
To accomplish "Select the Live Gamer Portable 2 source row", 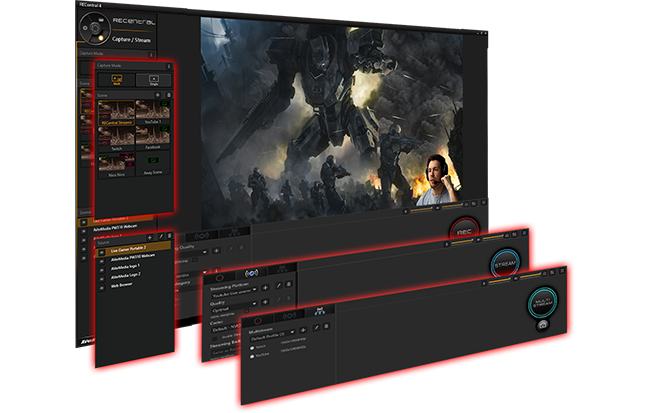I will pos(133,249).
